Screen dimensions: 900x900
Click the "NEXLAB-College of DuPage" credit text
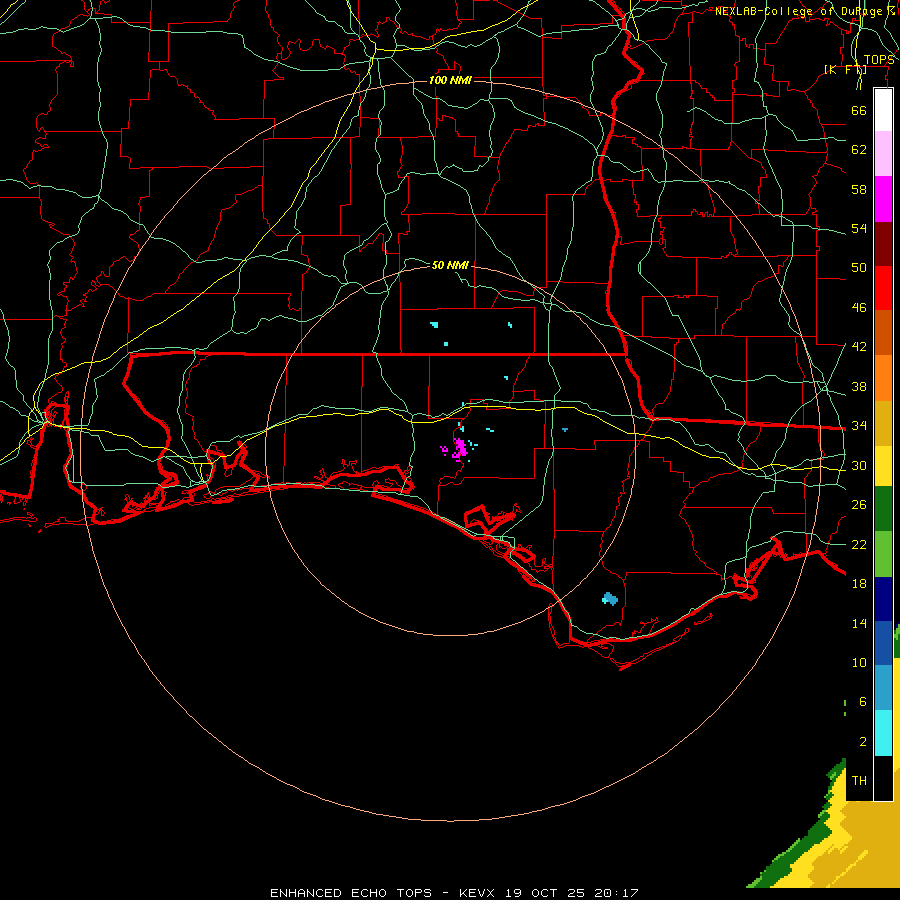798,11
